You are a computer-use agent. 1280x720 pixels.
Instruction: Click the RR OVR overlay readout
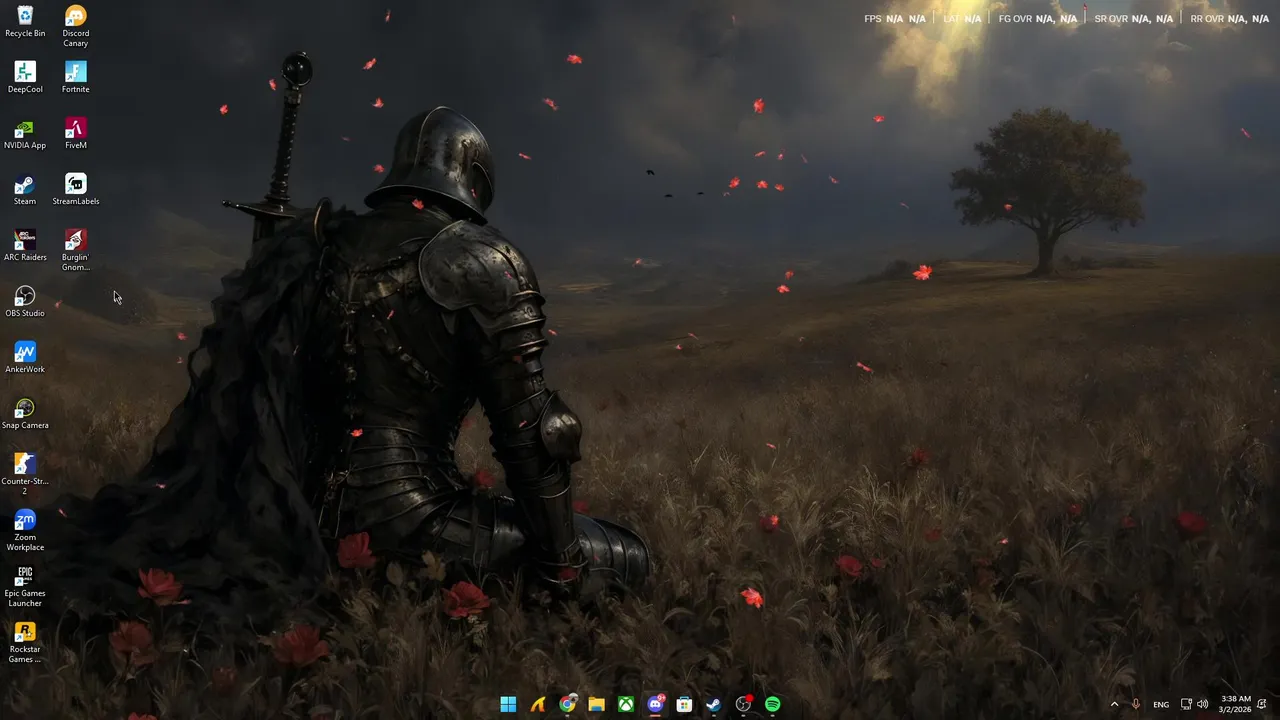[1230, 19]
